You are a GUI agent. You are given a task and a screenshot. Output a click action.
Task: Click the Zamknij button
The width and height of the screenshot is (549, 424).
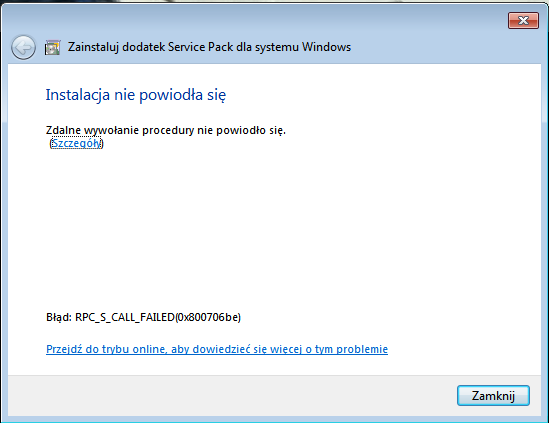point(493,396)
